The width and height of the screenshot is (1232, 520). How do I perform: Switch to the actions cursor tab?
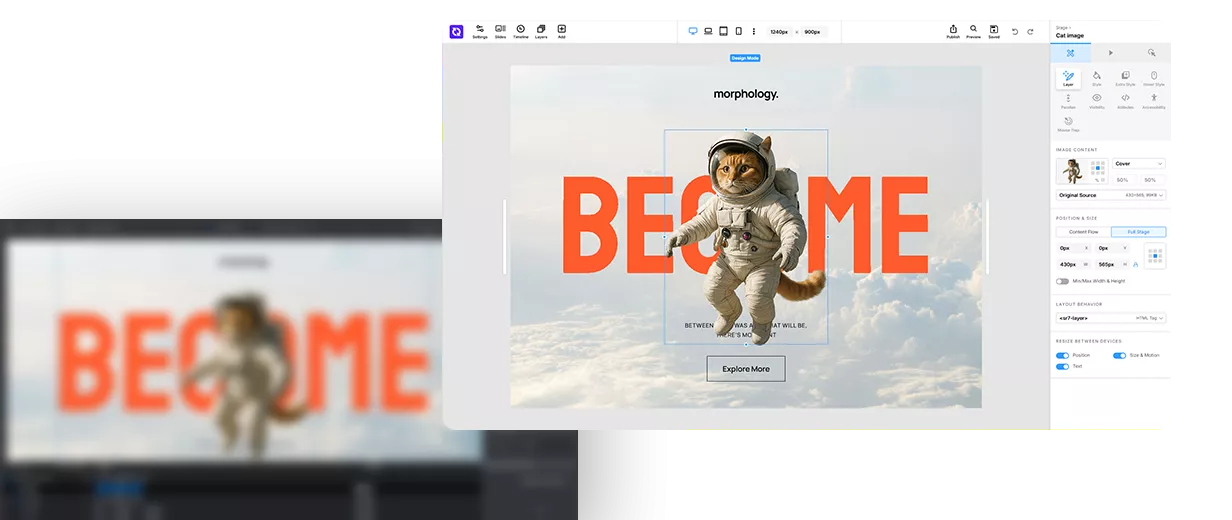tap(1151, 52)
